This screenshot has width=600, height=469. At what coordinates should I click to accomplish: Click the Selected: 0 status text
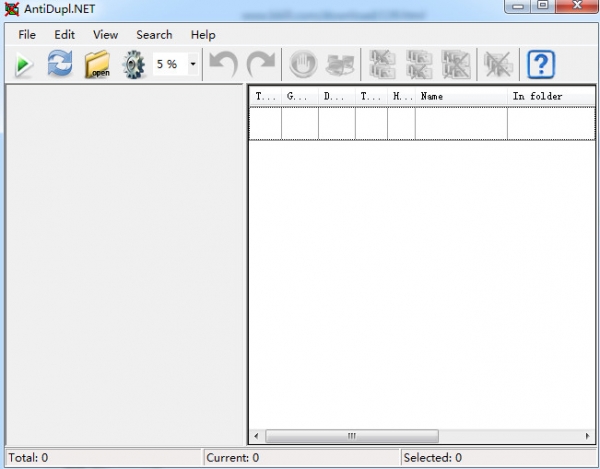433,458
